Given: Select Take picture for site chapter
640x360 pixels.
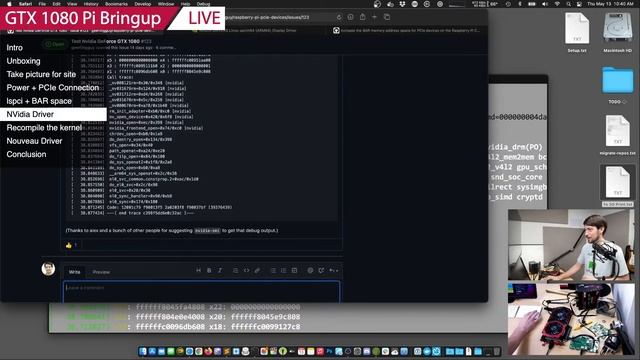Looking at the screenshot, I should click(41, 74).
